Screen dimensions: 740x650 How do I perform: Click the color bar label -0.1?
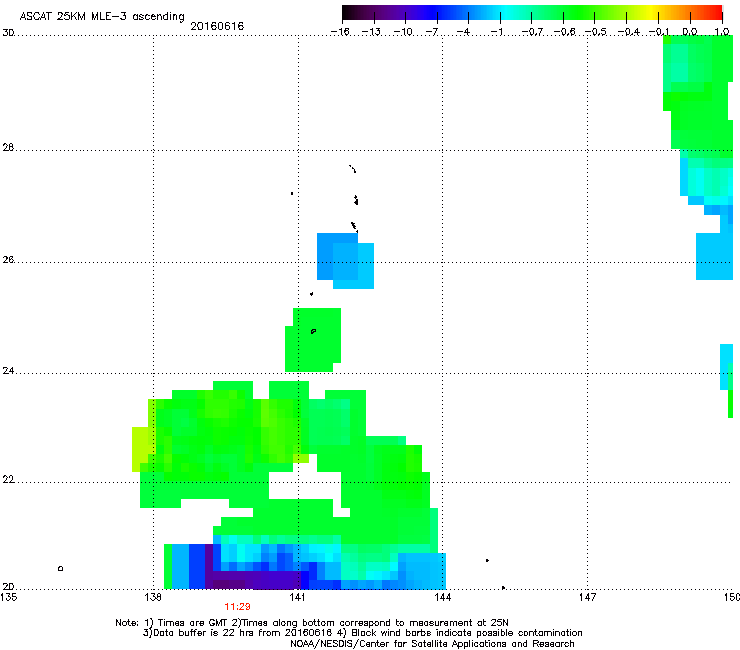[659, 32]
